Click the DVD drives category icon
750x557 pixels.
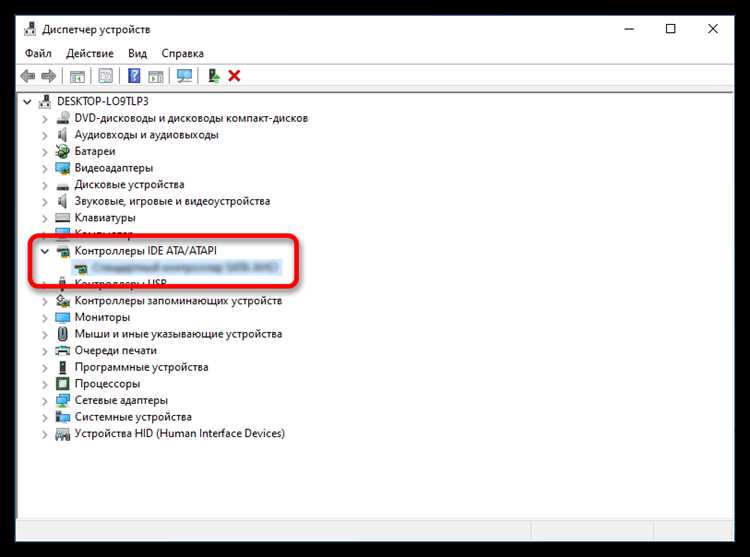point(63,118)
